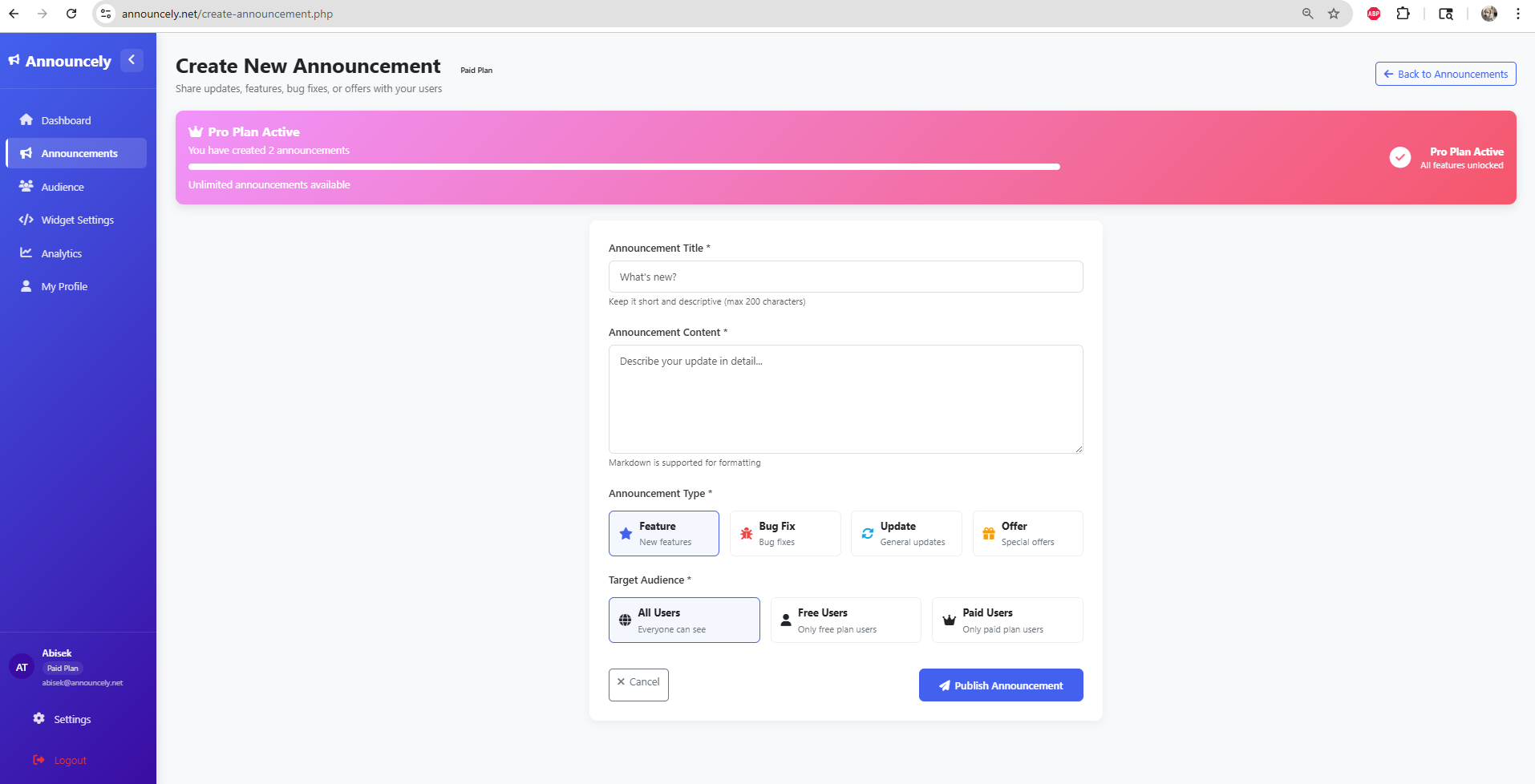Image resolution: width=1535 pixels, height=784 pixels.
Task: Open Settings via the gear icon
Action: pos(38,718)
